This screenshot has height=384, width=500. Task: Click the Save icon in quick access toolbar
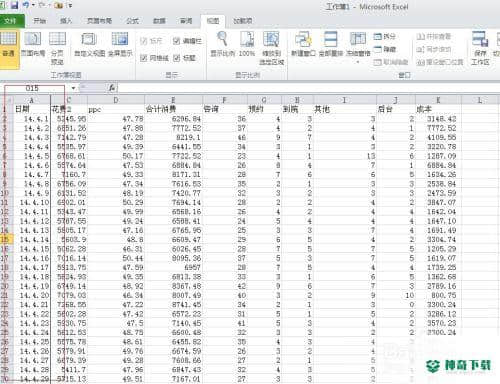click(14, 5)
